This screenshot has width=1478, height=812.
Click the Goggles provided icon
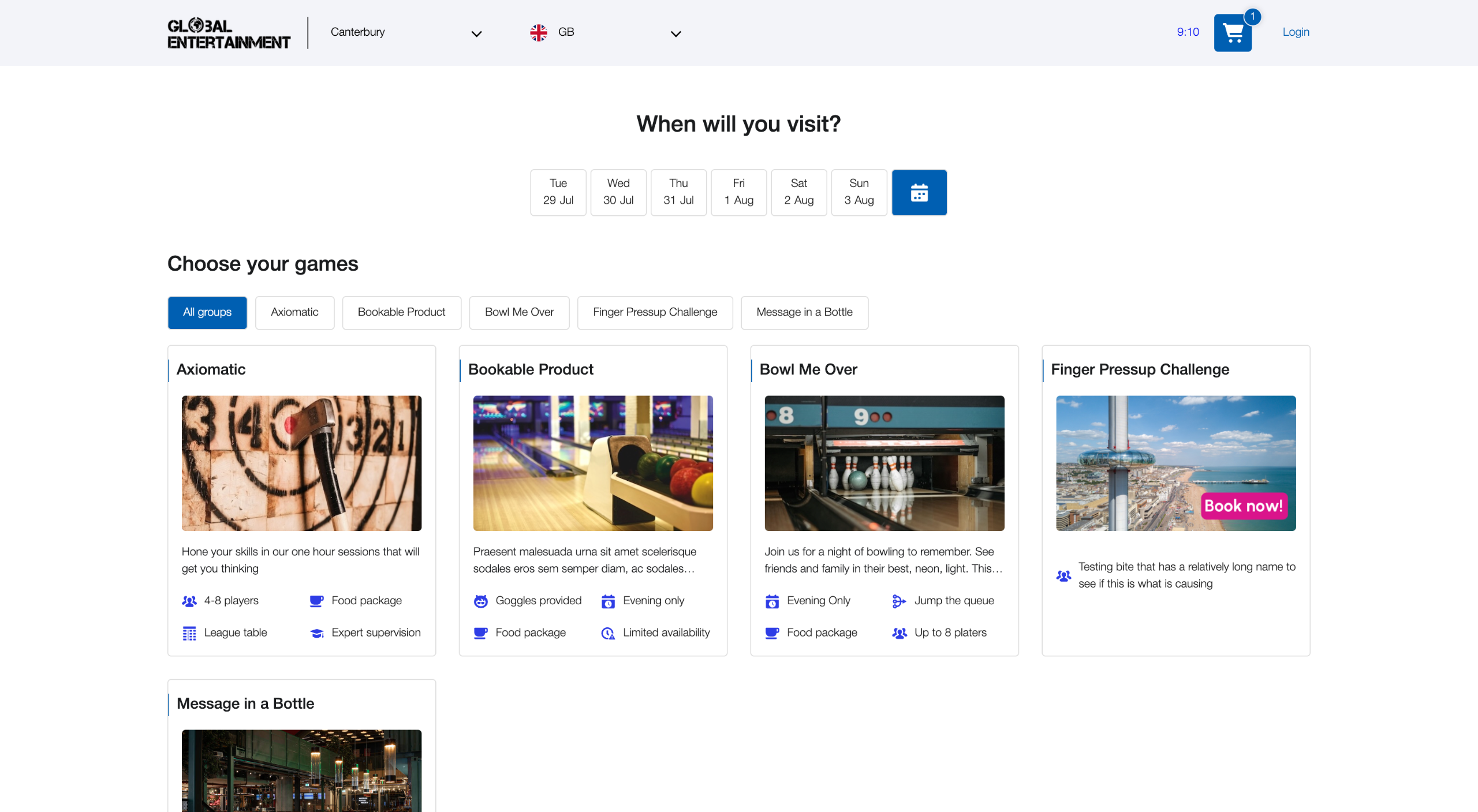480,601
